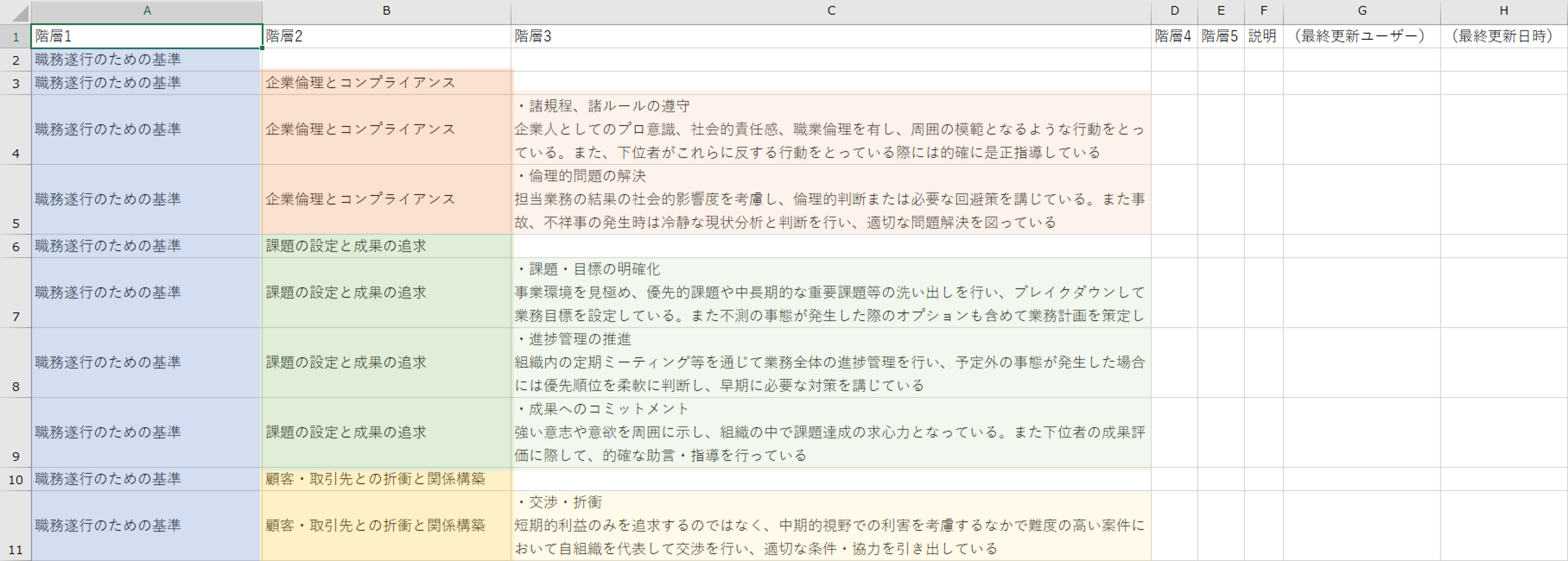
Task: Select the 顧客・取引先との折衝と関係構築 cell in row 10
Action: click(386, 479)
